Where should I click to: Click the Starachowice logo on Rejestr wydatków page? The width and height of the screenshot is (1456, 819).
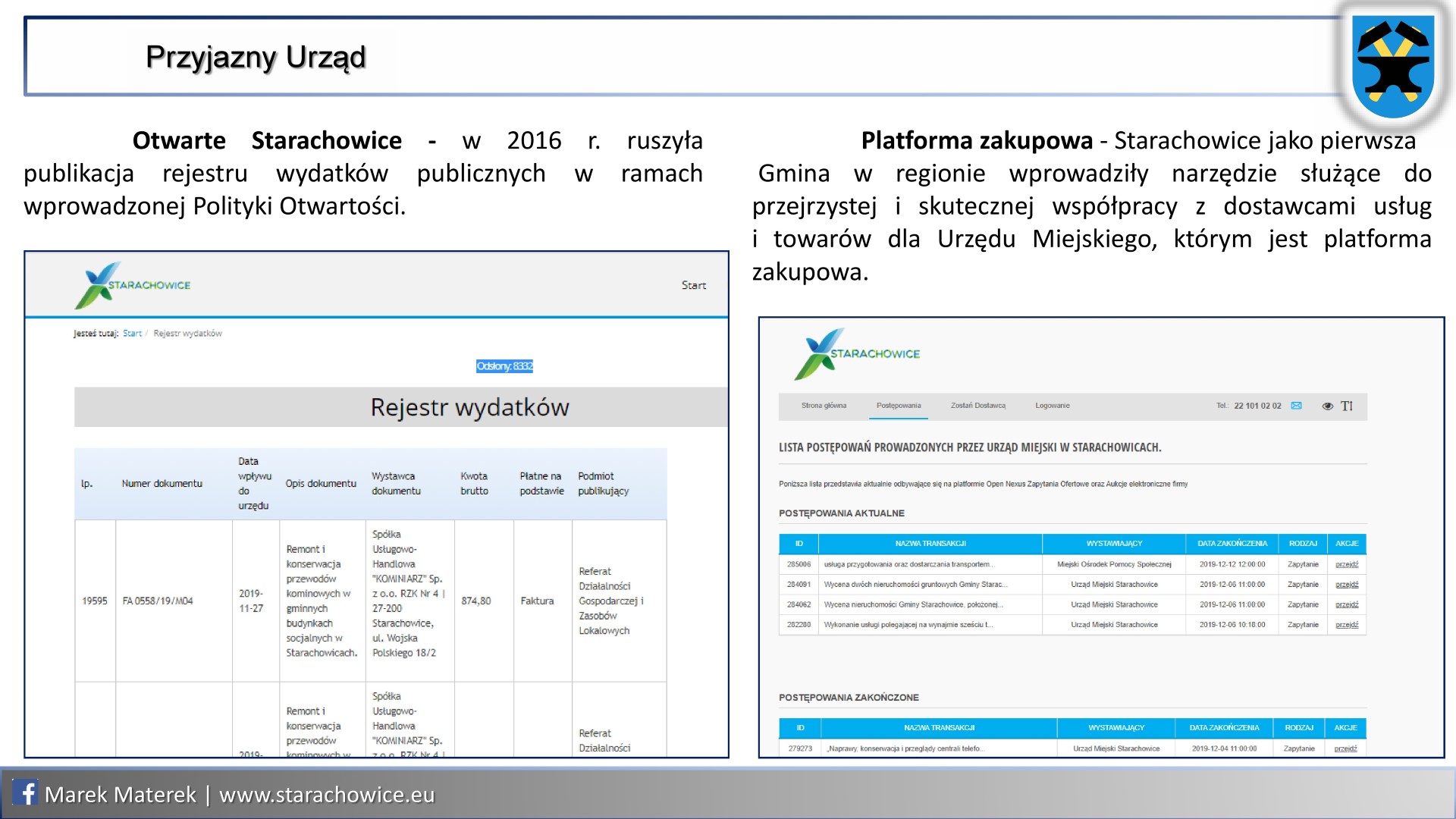click(132, 285)
